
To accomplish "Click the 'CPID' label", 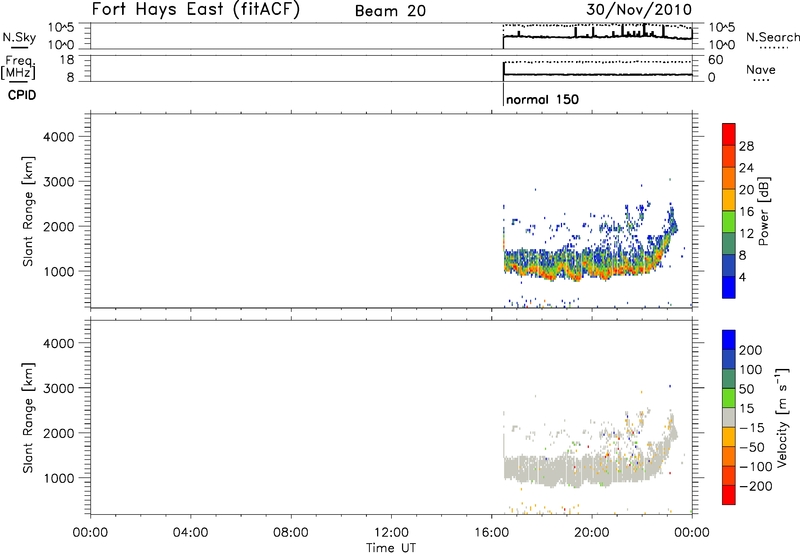I will click(22, 95).
